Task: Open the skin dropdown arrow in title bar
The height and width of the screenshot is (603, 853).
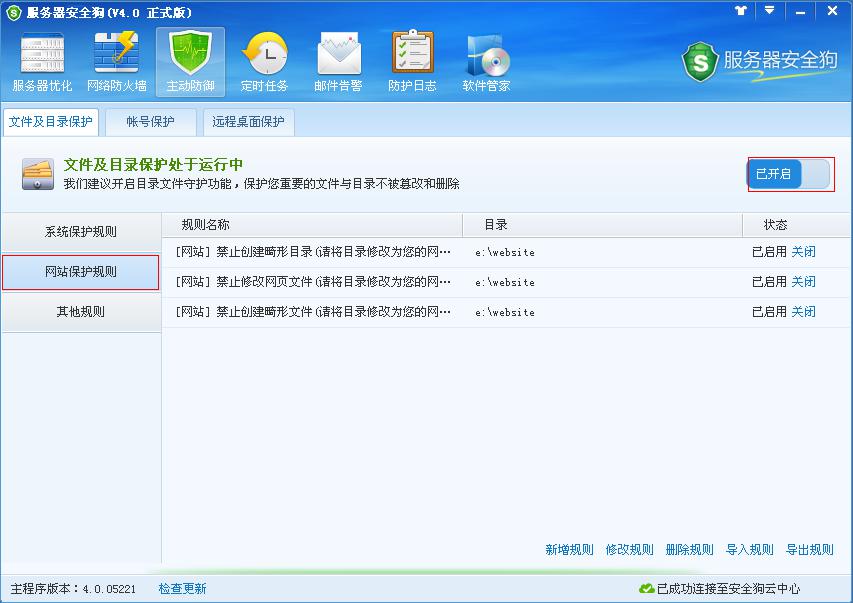Action: click(768, 11)
